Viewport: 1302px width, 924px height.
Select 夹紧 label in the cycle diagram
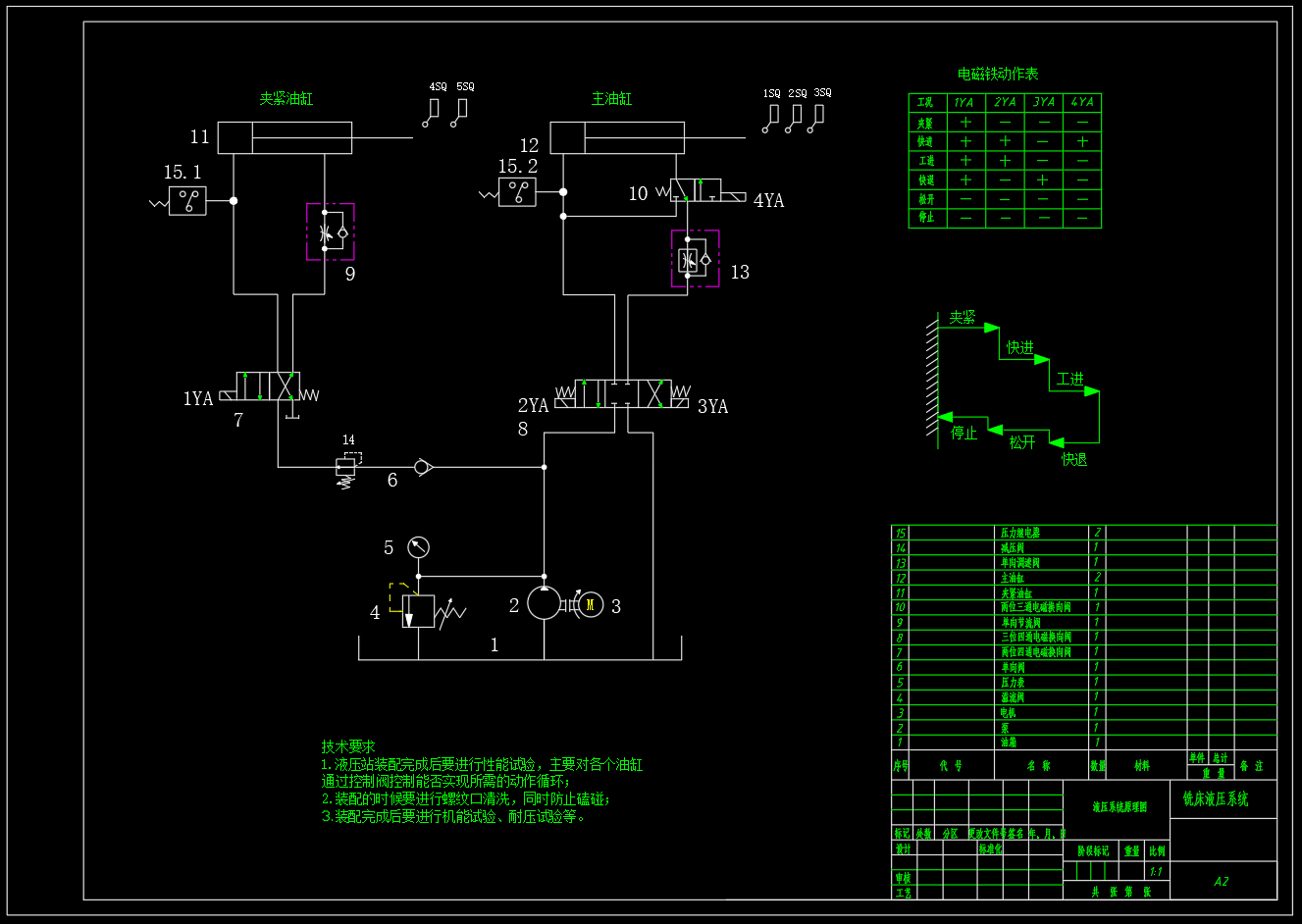point(963,318)
